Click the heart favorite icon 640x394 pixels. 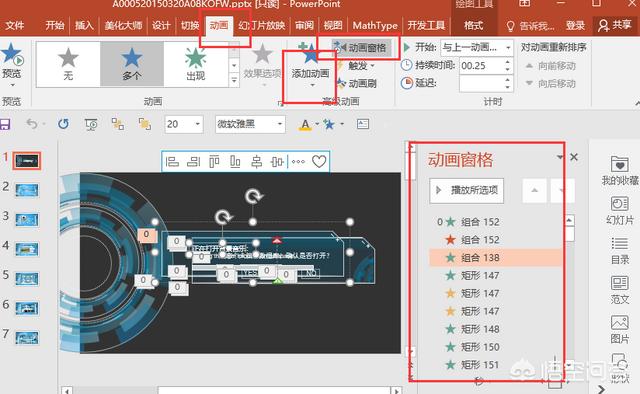[319, 162]
